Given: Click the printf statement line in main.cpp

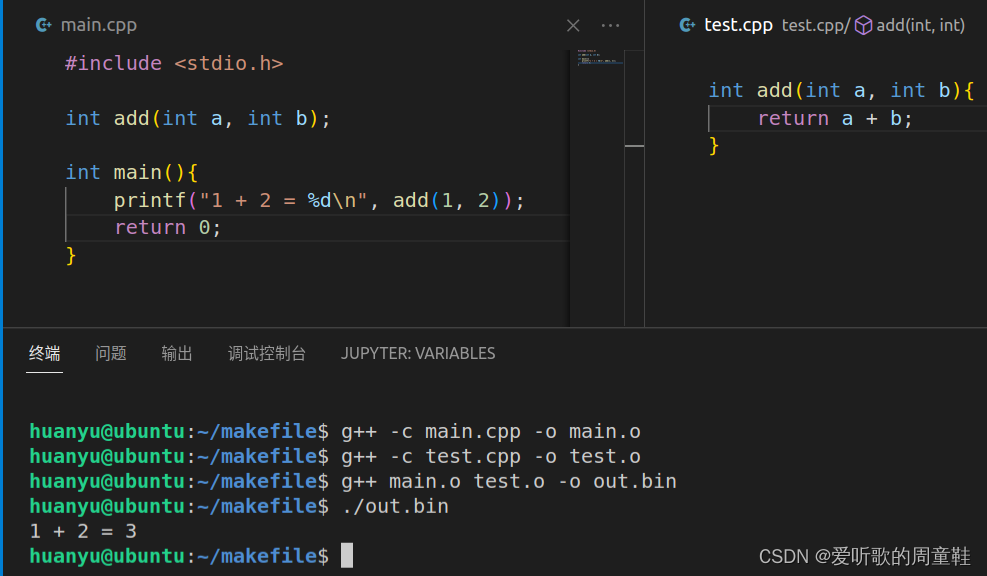Looking at the screenshot, I should coord(319,201).
